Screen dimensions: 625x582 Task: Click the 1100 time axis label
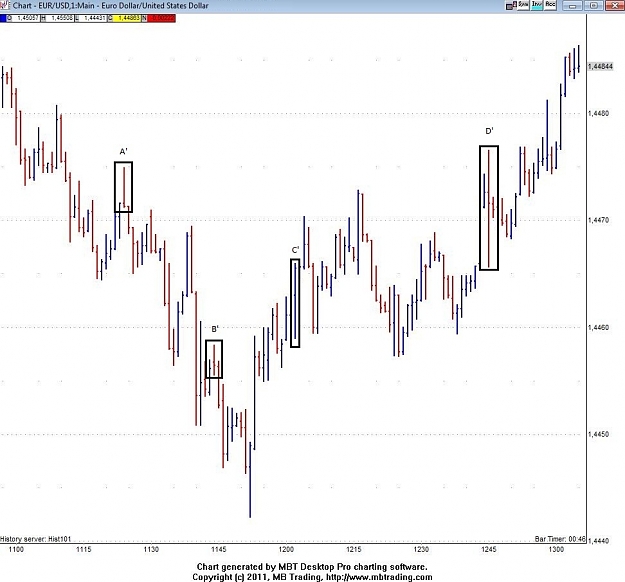coord(16,549)
